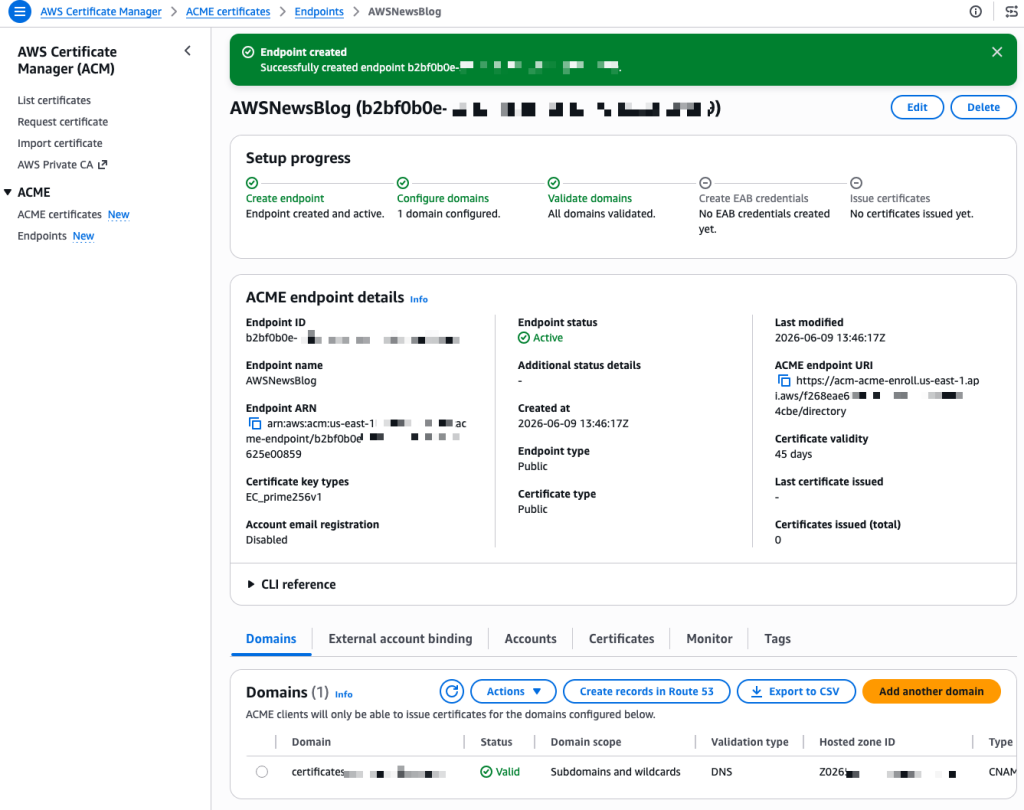
Task: Open the Tags tab
Action: point(777,639)
